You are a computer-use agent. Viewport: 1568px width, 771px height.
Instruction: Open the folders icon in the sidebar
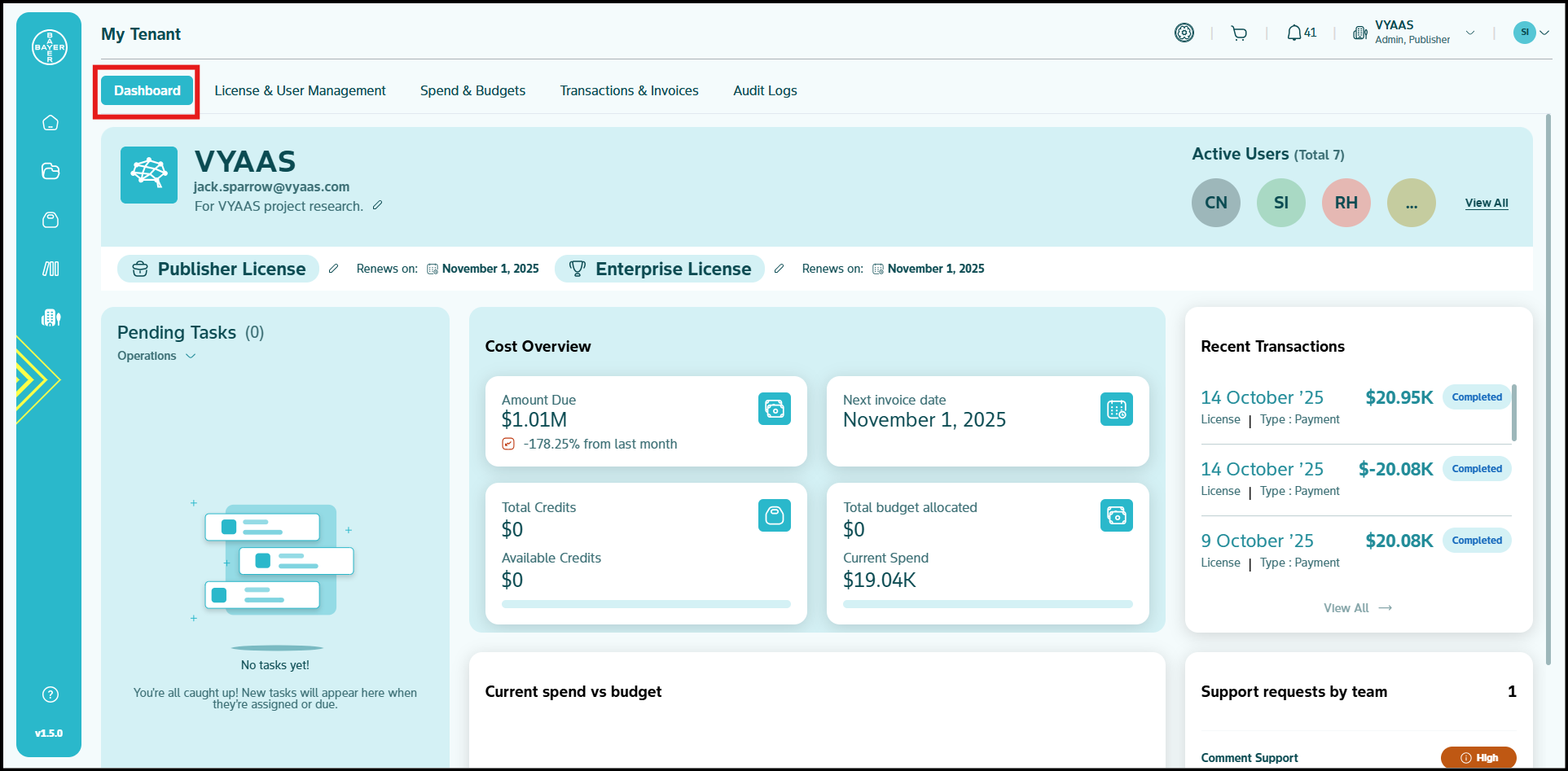click(51, 171)
